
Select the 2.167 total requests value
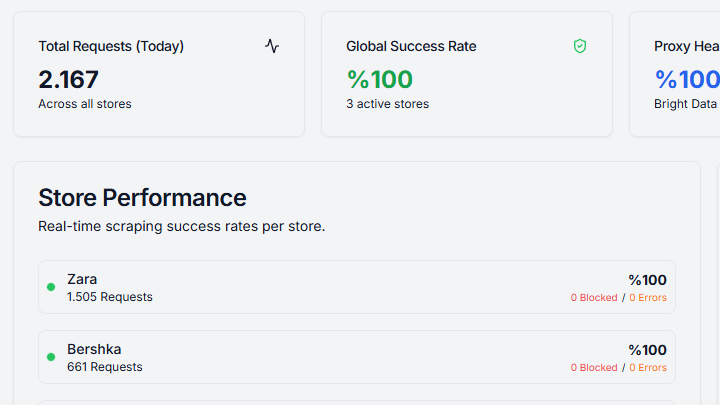point(68,79)
